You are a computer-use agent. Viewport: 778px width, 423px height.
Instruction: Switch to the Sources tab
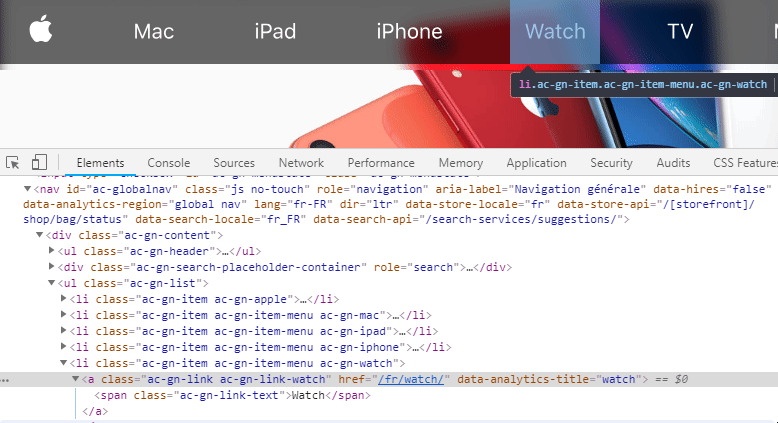click(234, 163)
